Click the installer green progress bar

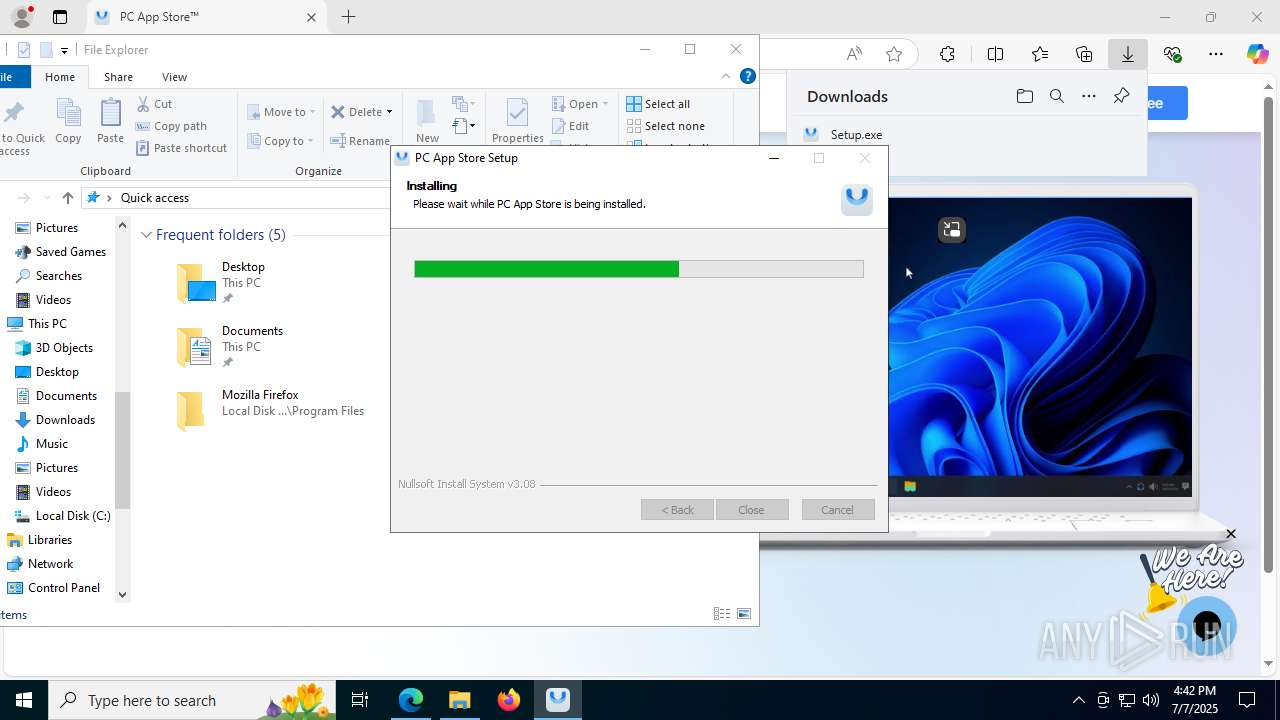(x=546, y=269)
